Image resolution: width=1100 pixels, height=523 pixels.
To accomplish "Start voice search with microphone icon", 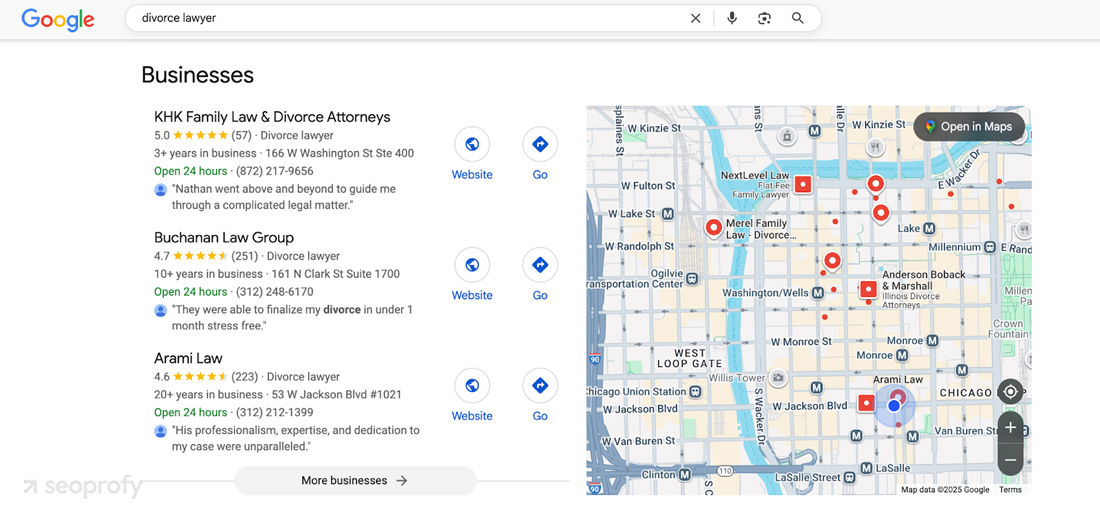I will 732,18.
